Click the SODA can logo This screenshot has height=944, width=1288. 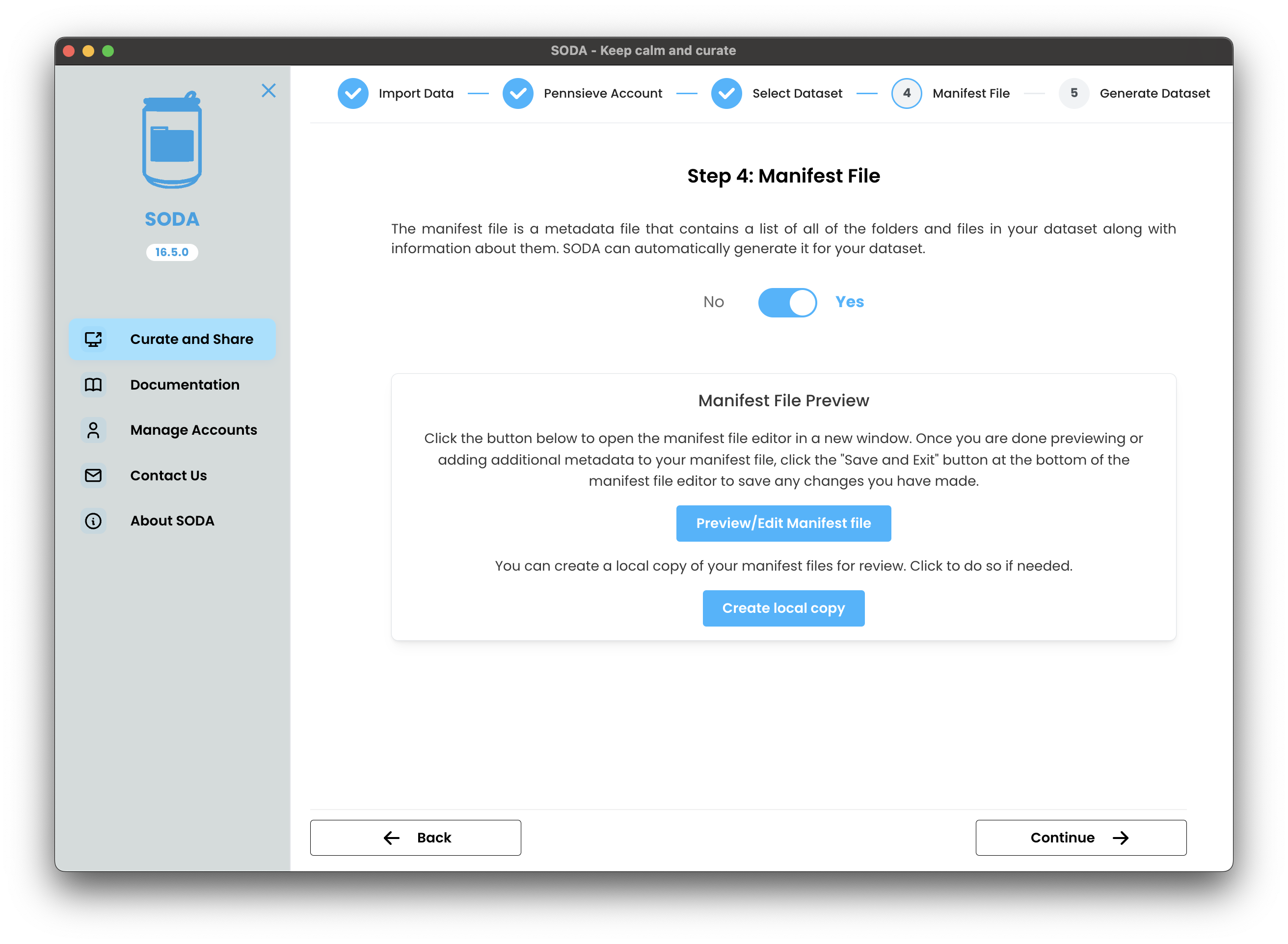pos(171,141)
